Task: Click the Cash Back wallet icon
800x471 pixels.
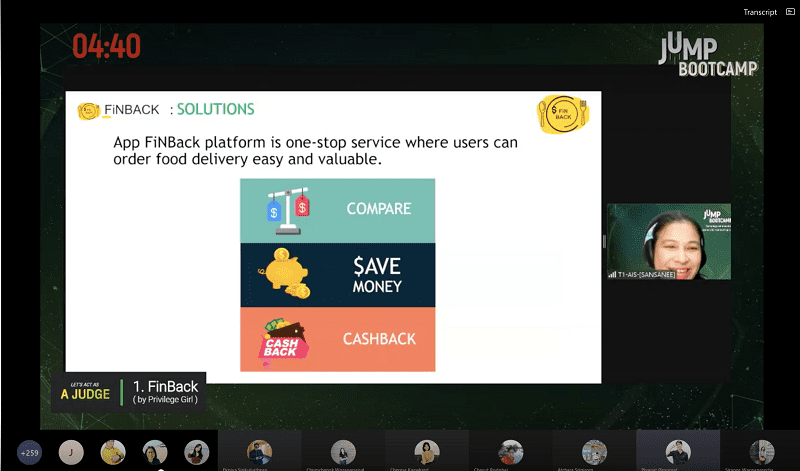Action: [x=286, y=340]
